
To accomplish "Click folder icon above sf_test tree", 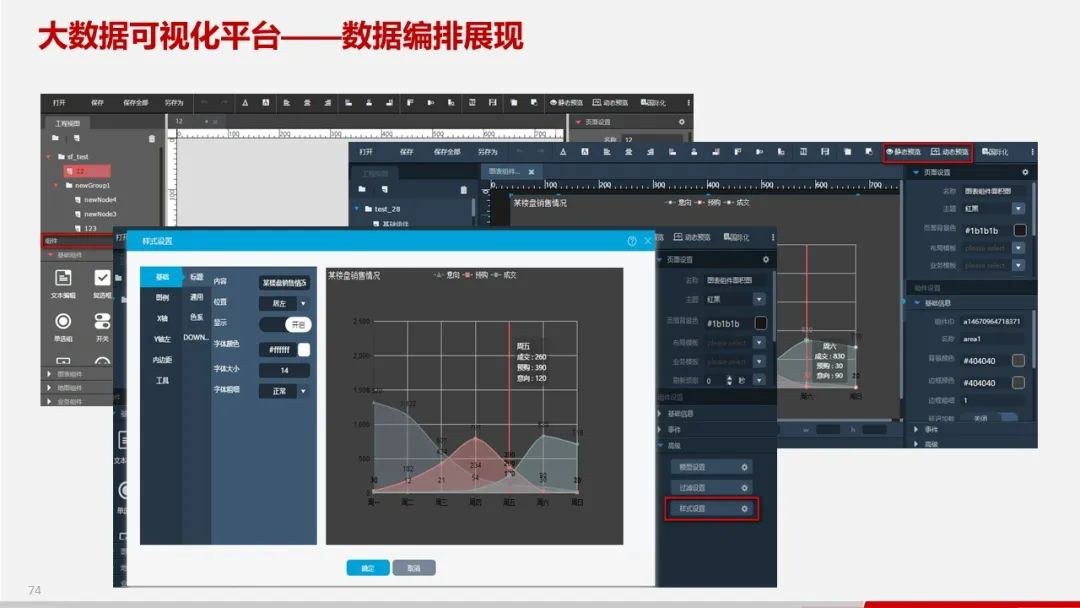I will click(55, 138).
